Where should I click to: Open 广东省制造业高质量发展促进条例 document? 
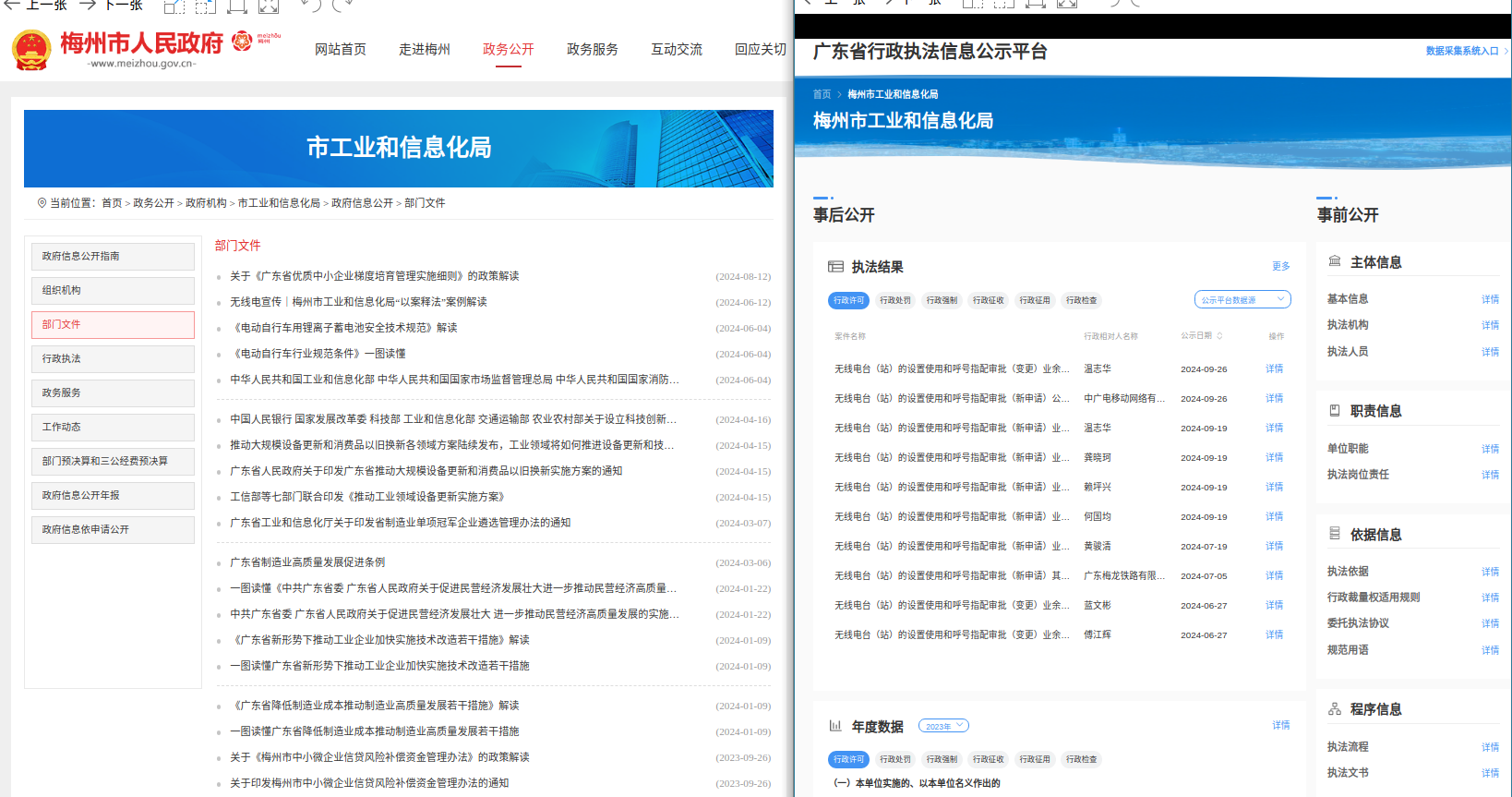[307, 562]
